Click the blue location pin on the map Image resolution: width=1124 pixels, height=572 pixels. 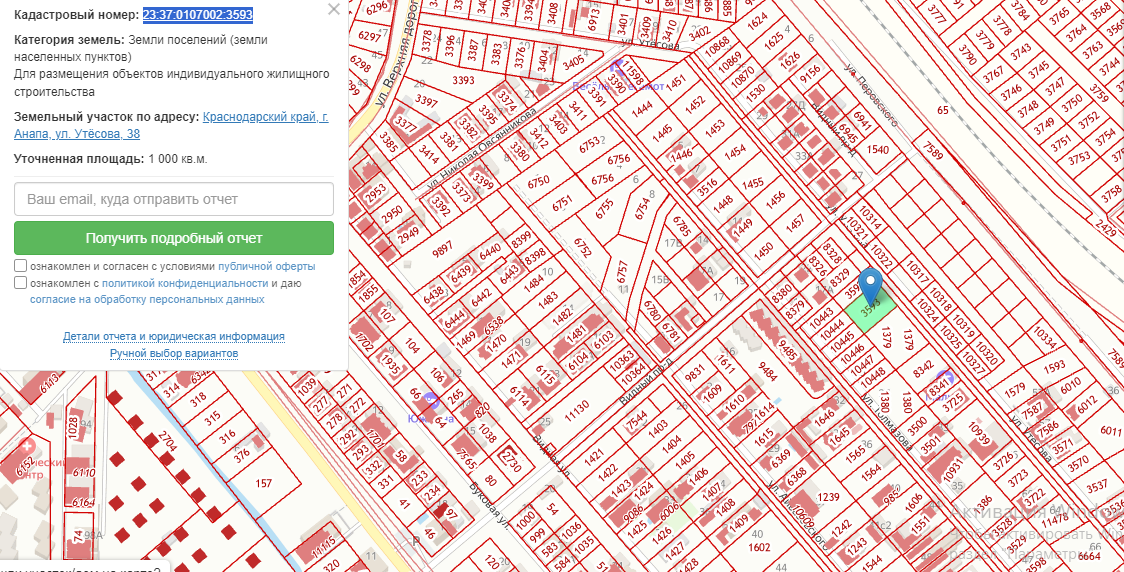pyautogui.click(x=871, y=286)
